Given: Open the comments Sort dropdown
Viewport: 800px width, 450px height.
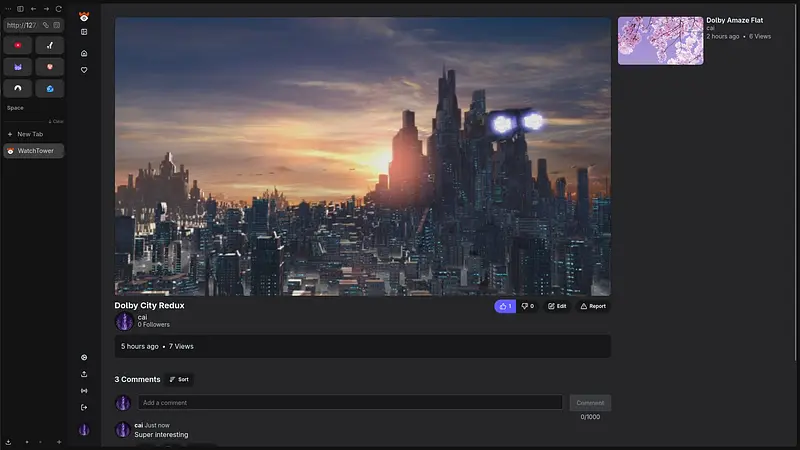Looking at the screenshot, I should 179,379.
